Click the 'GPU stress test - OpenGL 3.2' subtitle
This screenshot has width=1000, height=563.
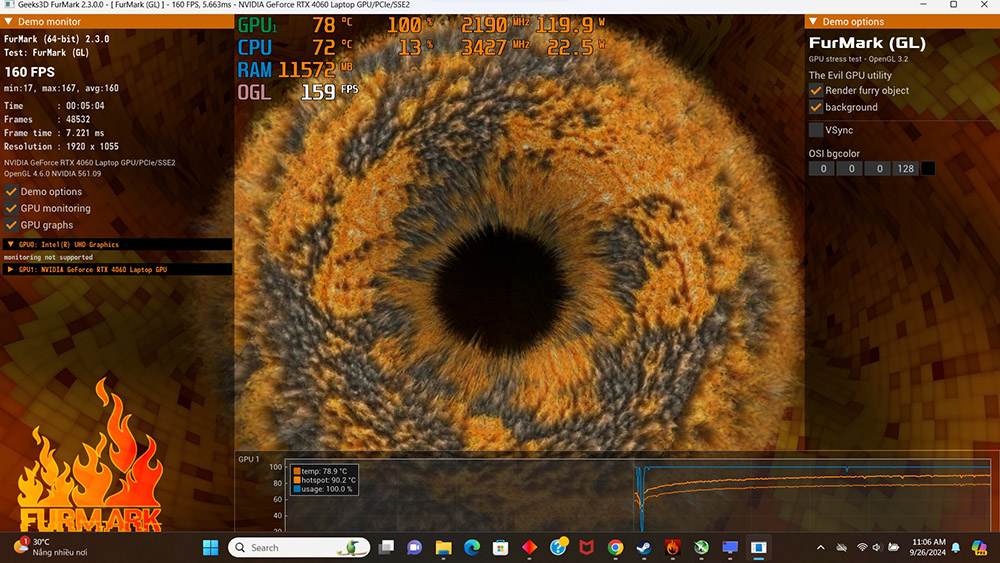[x=858, y=59]
